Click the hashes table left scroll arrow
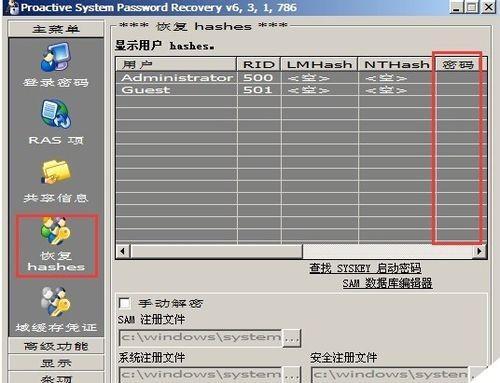The image size is (500, 383). [x=123, y=251]
